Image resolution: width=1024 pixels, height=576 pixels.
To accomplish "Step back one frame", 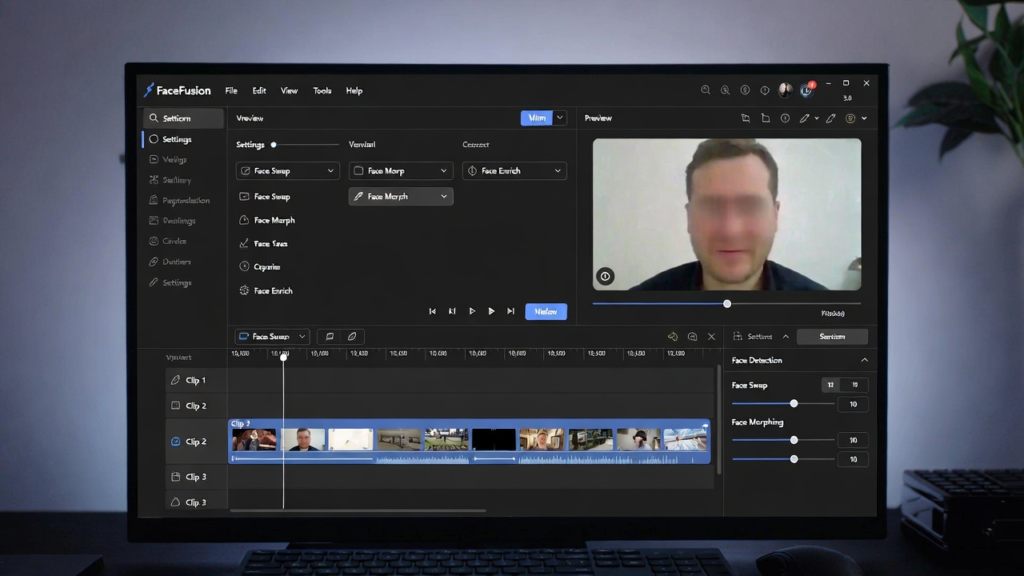I will click(x=452, y=312).
